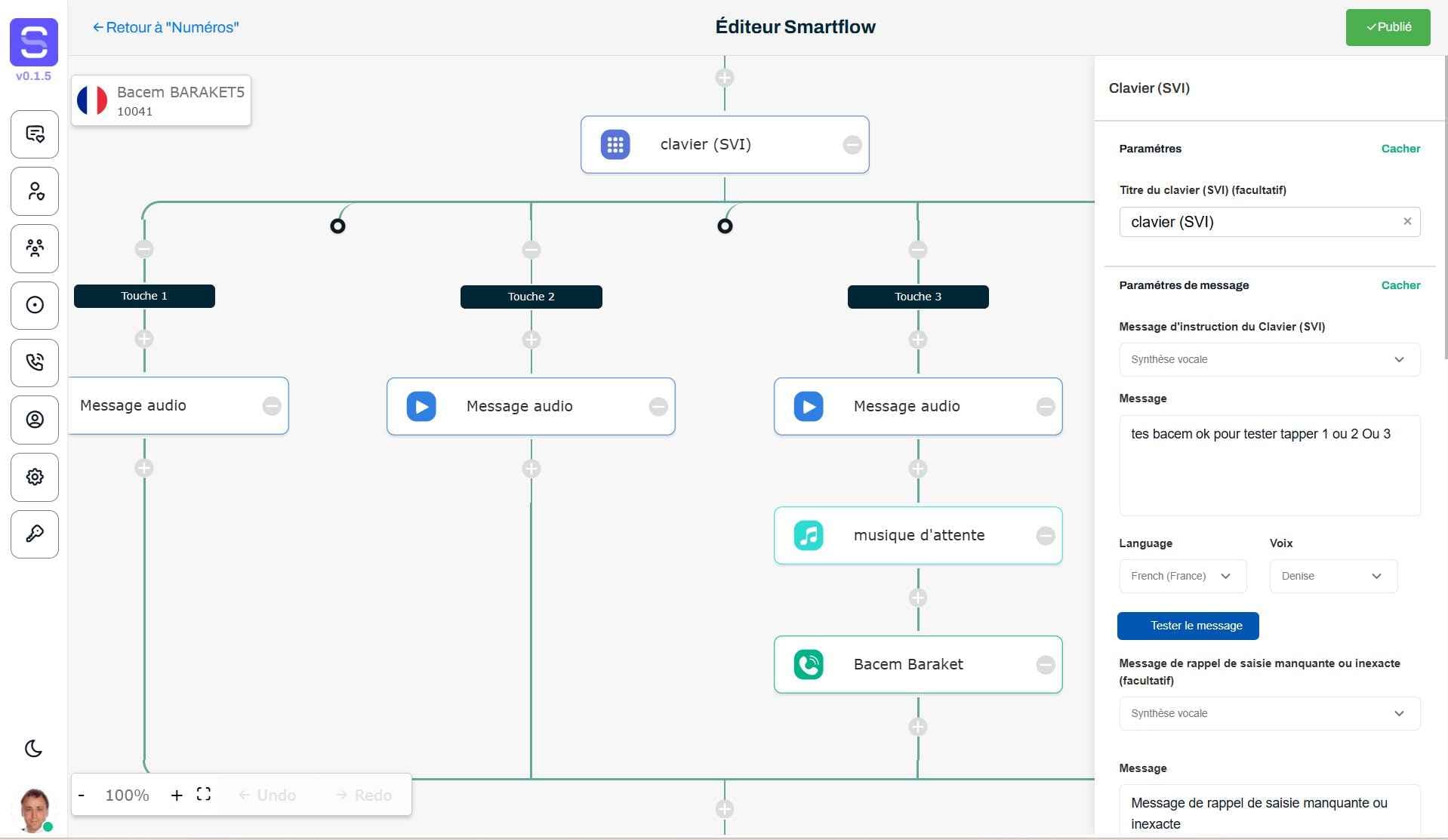
Task: Click the Smartflow logo at top left
Action: coord(33,44)
